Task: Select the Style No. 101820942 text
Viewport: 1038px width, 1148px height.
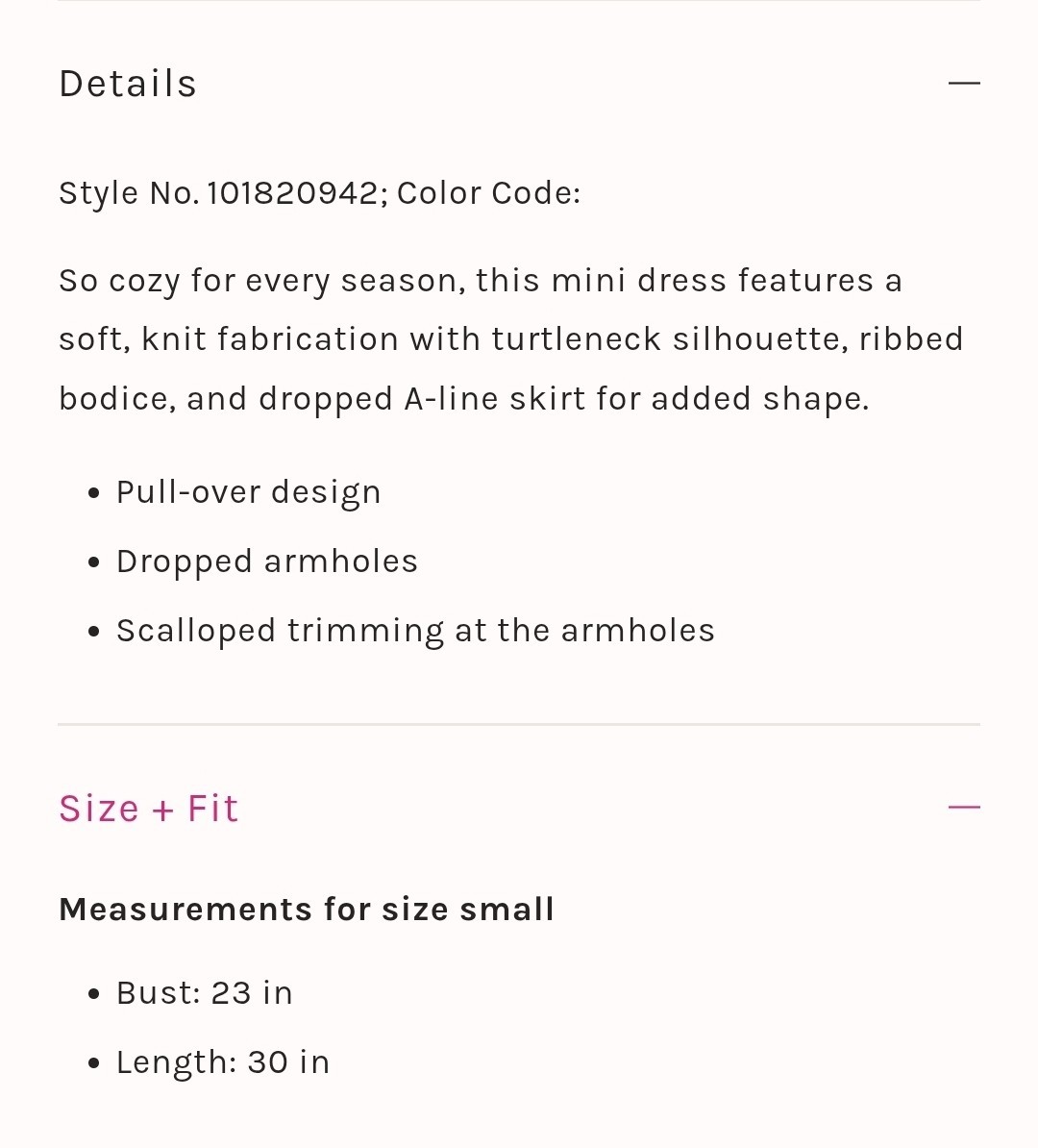Action: [x=219, y=194]
